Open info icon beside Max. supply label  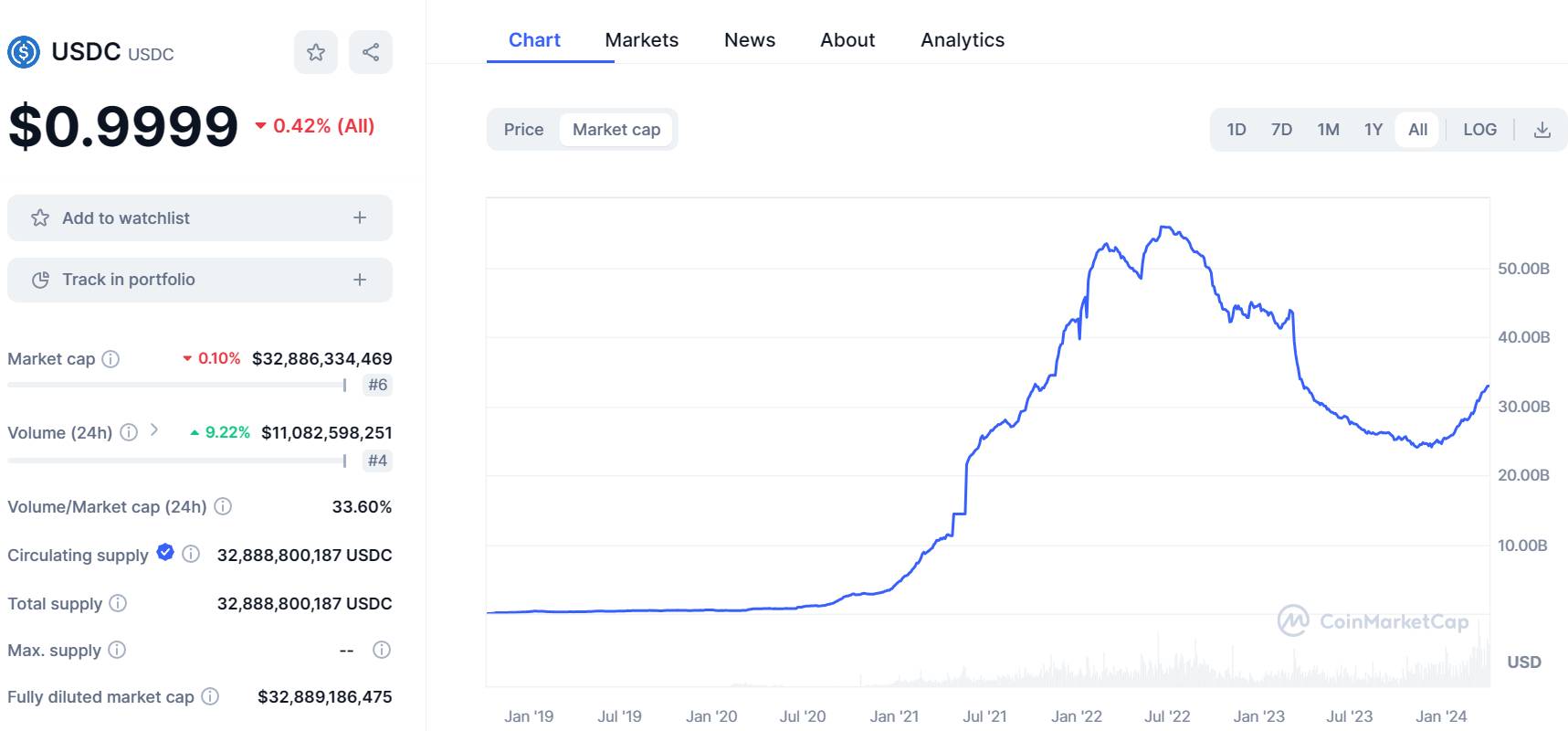[x=117, y=650]
